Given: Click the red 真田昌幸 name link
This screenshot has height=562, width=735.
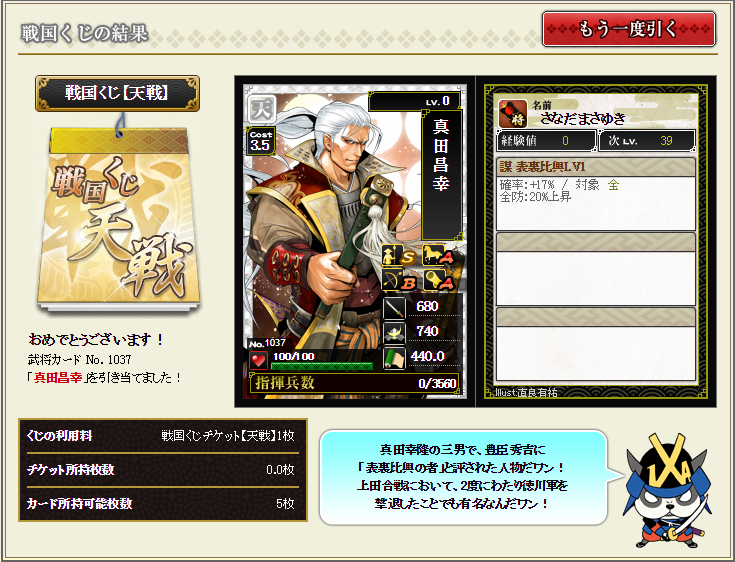Looking at the screenshot, I should pyautogui.click(x=58, y=377).
